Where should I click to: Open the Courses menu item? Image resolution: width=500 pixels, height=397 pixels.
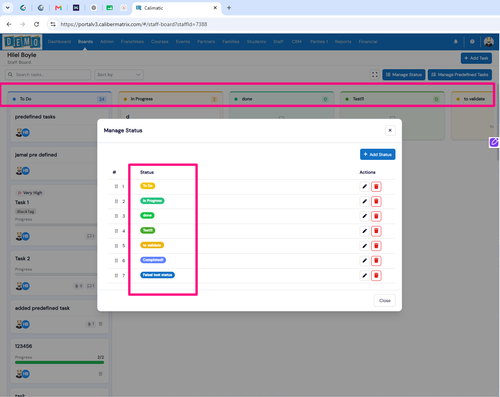point(160,42)
